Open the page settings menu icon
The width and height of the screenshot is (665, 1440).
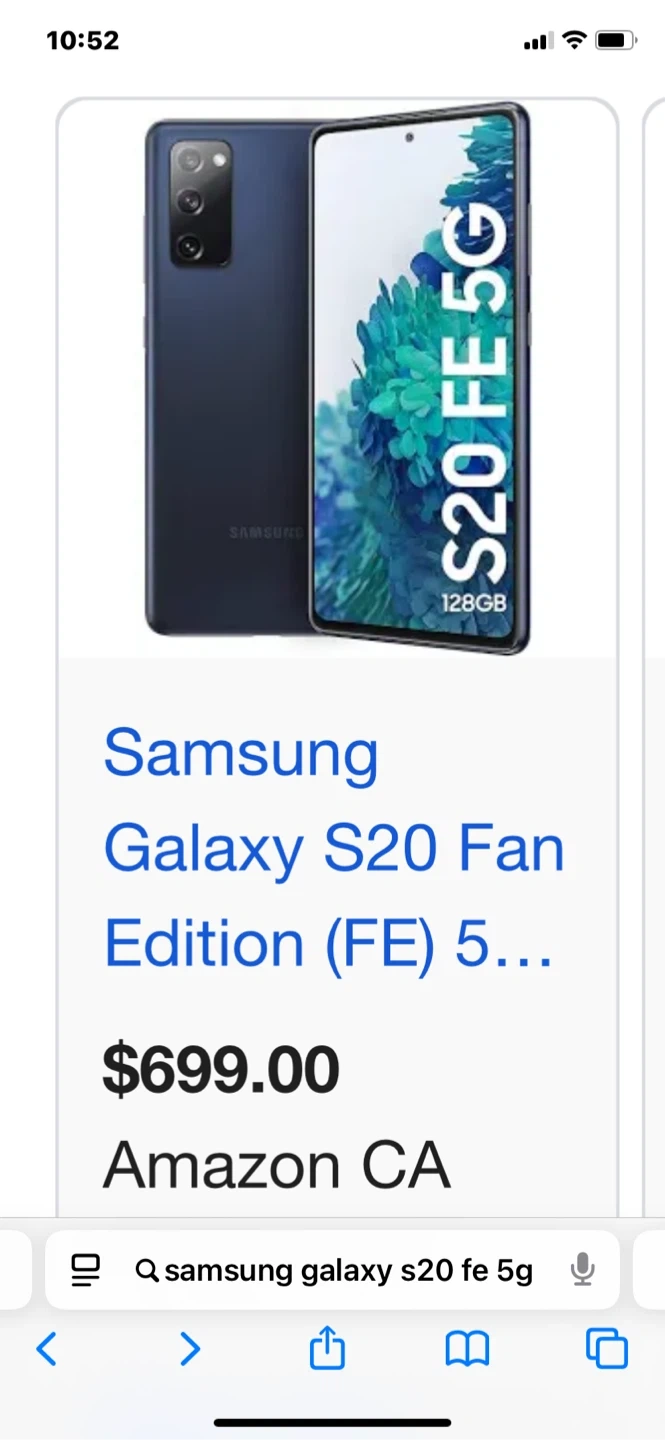point(86,1271)
